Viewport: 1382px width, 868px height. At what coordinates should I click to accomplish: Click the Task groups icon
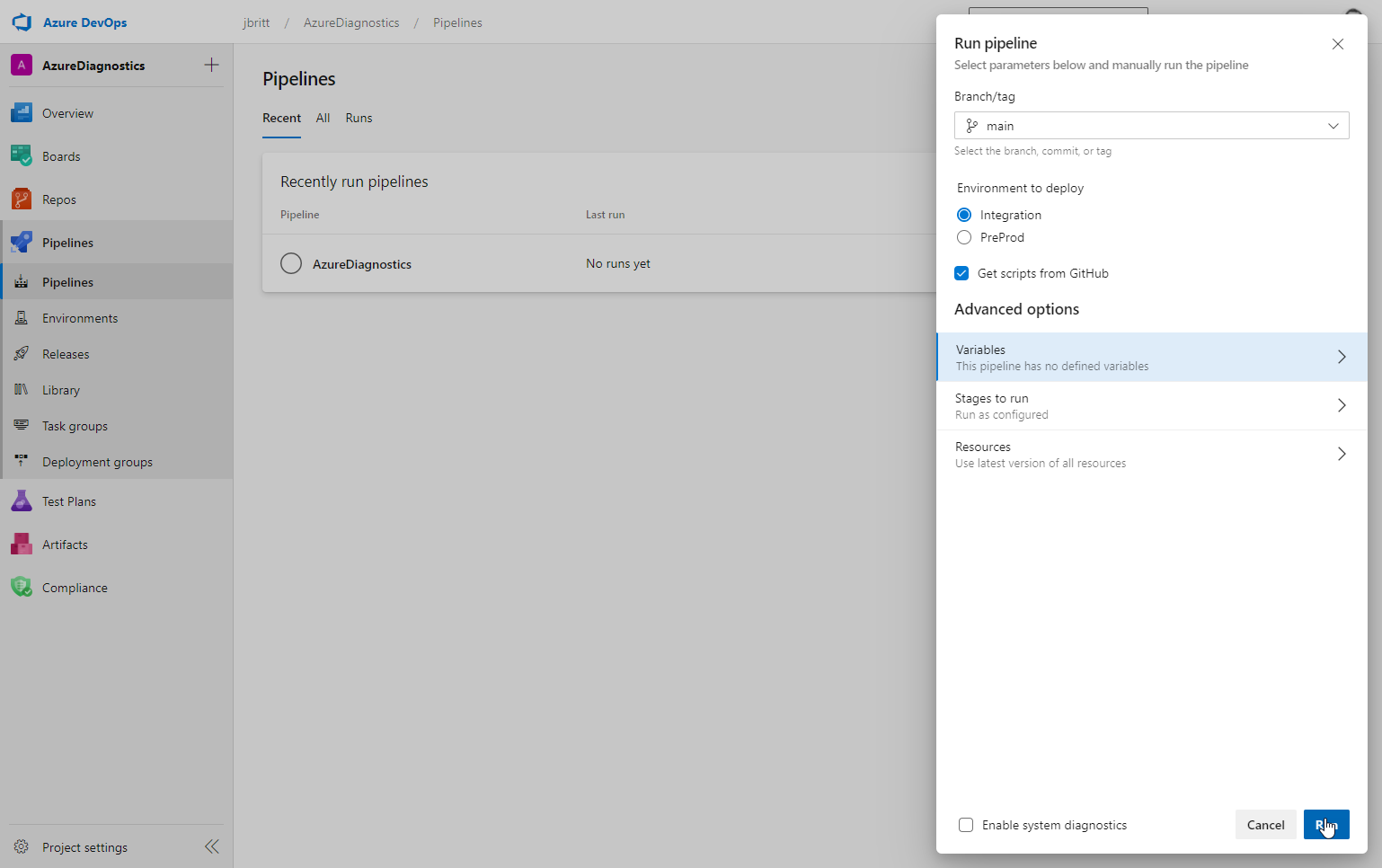coord(22,426)
